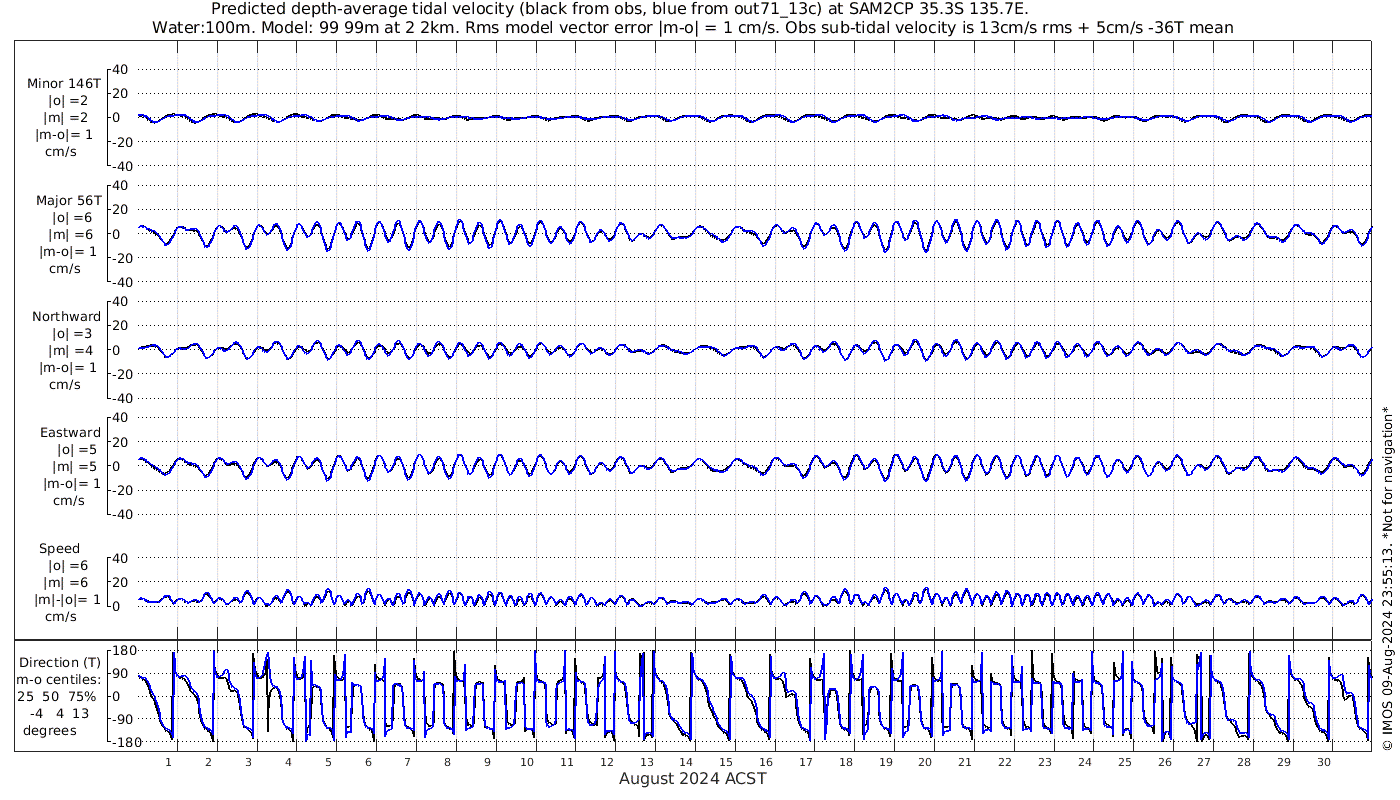
Task: Click '|m-o|= 1' in the Minor 146T panel
Action: 65,134
